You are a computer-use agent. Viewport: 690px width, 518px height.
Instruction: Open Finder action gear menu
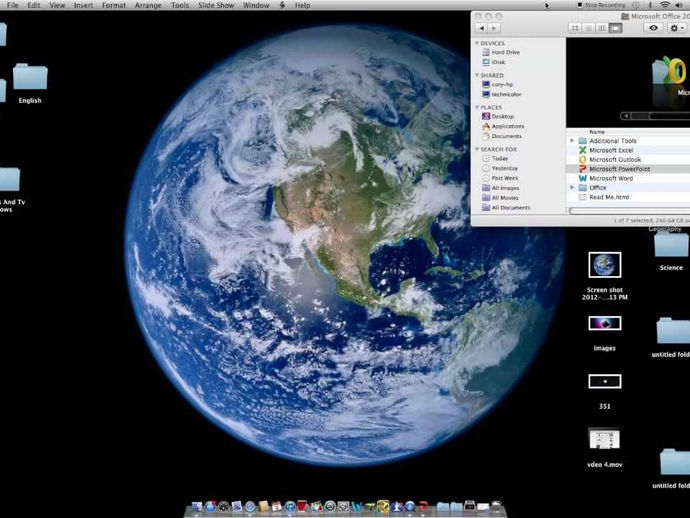pos(676,28)
